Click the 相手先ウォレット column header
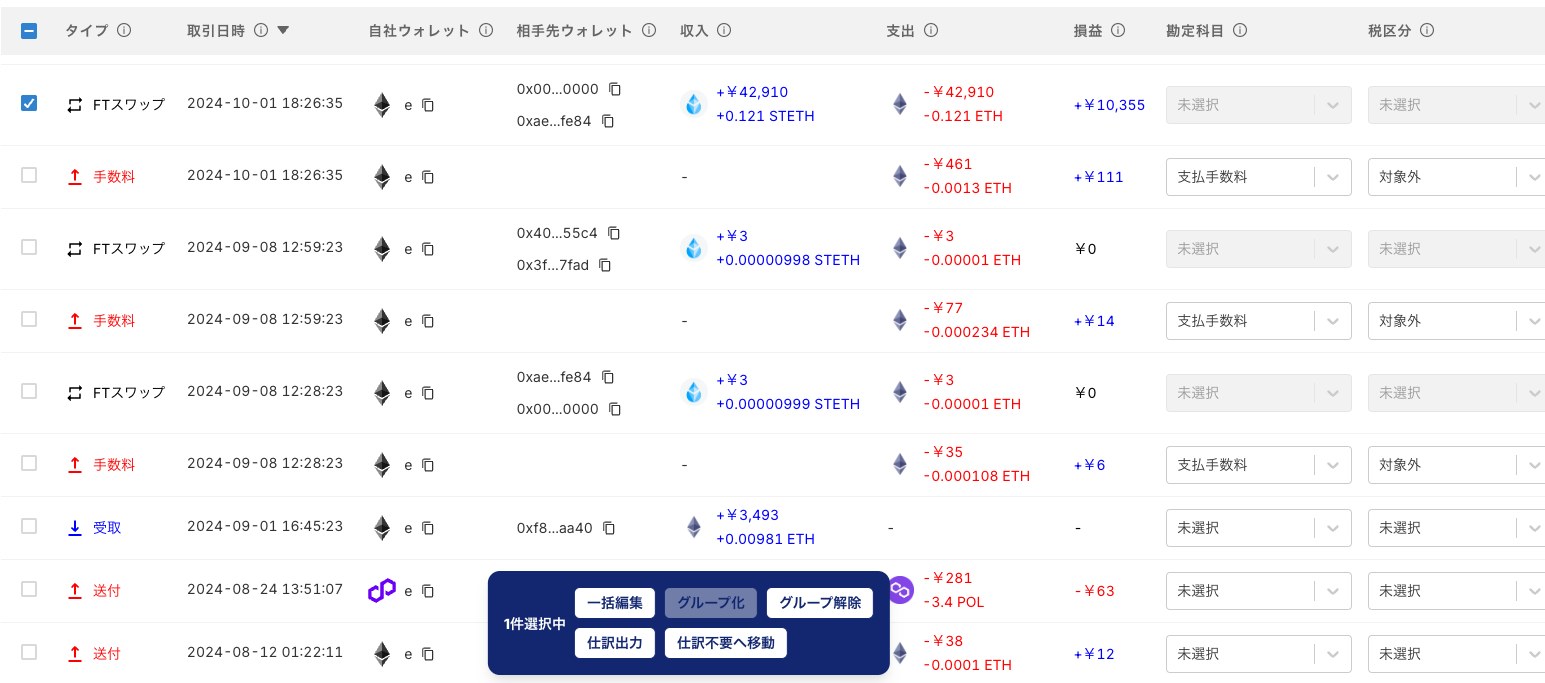This screenshot has height=683, width=1545. coord(575,31)
